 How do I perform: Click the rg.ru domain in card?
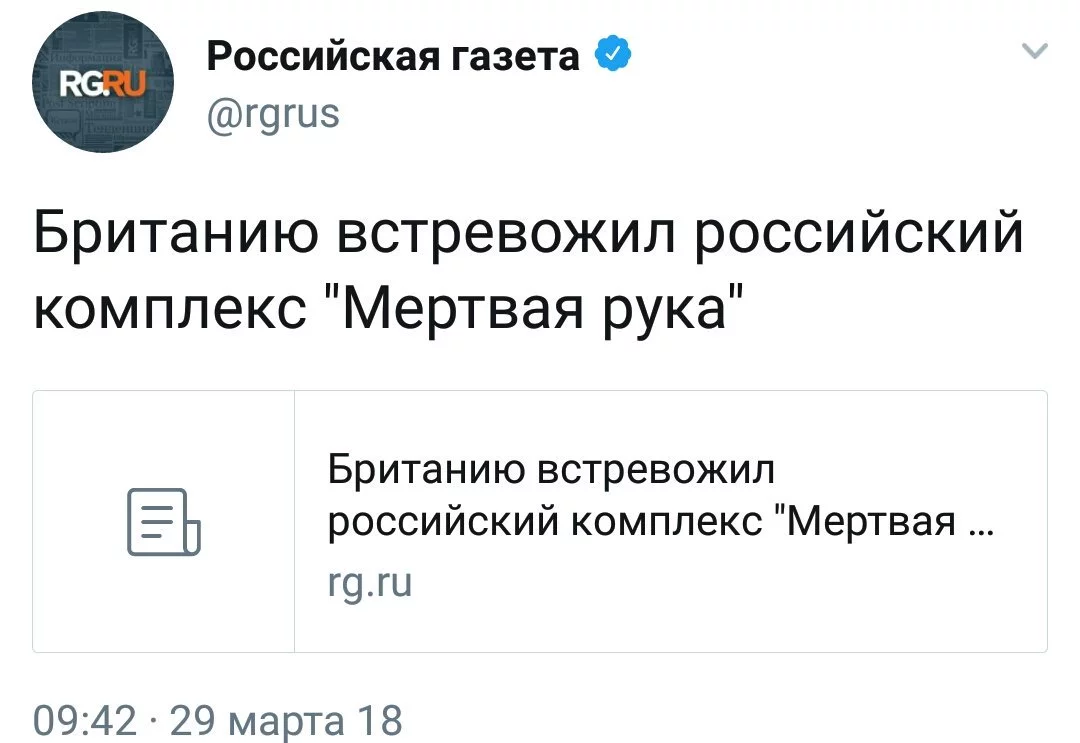click(370, 583)
